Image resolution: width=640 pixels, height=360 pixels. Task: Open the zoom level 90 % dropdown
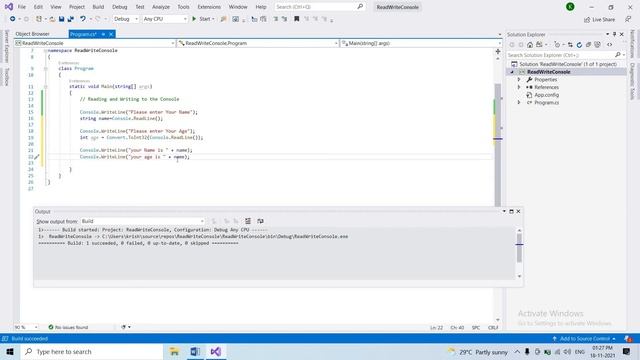point(26,327)
